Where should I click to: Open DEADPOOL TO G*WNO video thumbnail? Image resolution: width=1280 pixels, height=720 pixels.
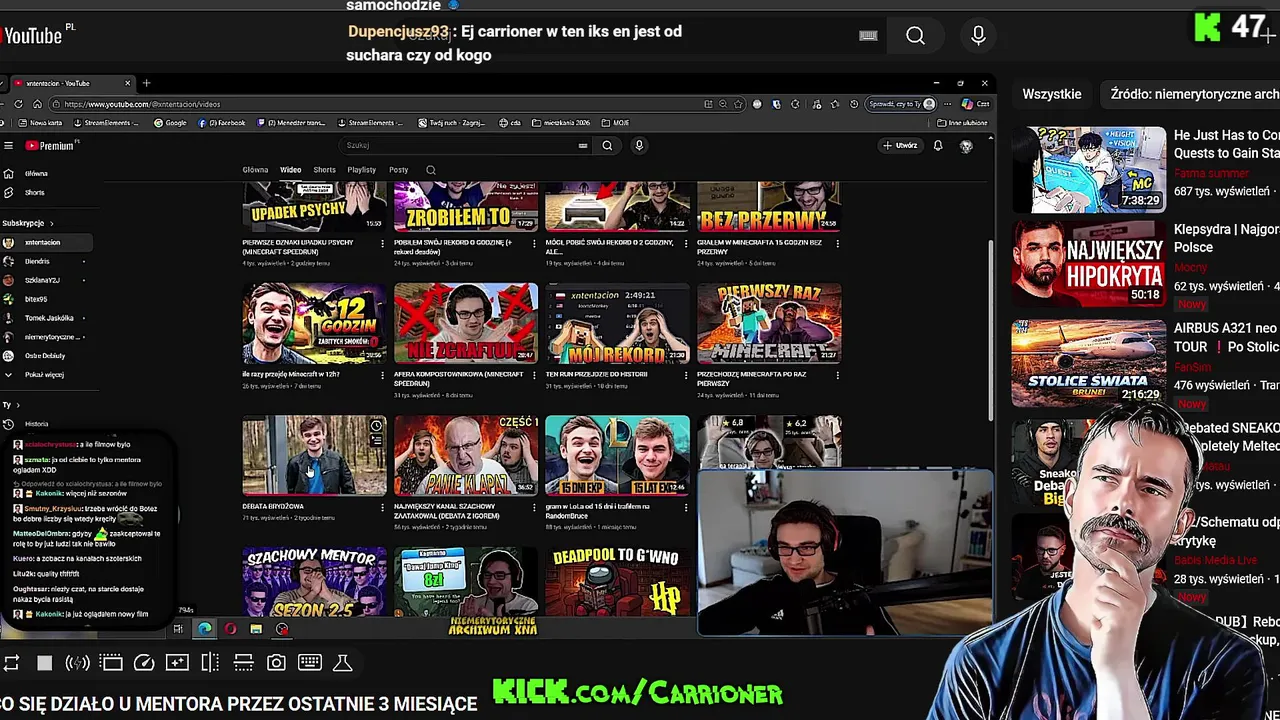[617, 583]
